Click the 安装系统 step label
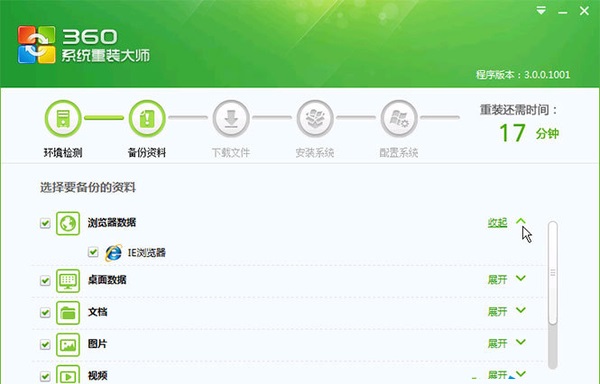The height and width of the screenshot is (384, 600). coord(315,153)
